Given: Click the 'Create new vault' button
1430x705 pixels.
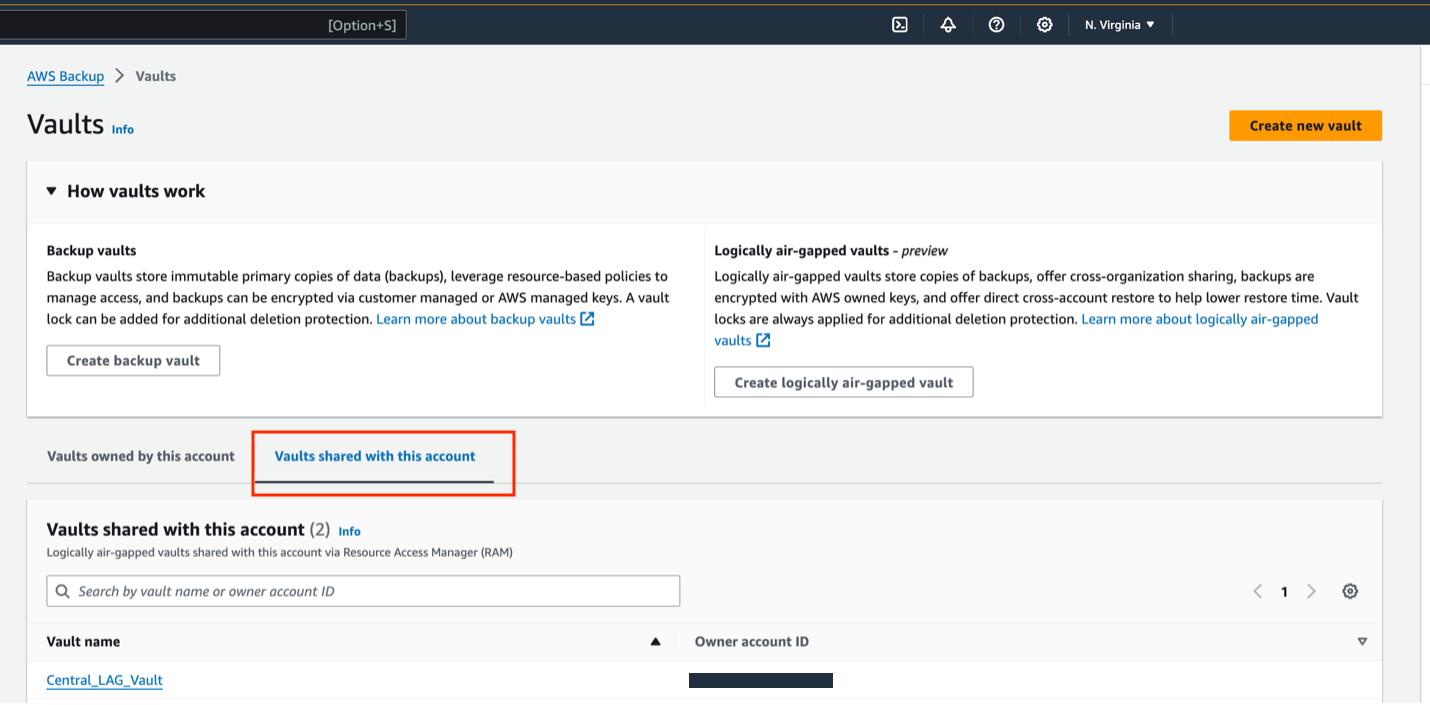Looking at the screenshot, I should click(1305, 125).
